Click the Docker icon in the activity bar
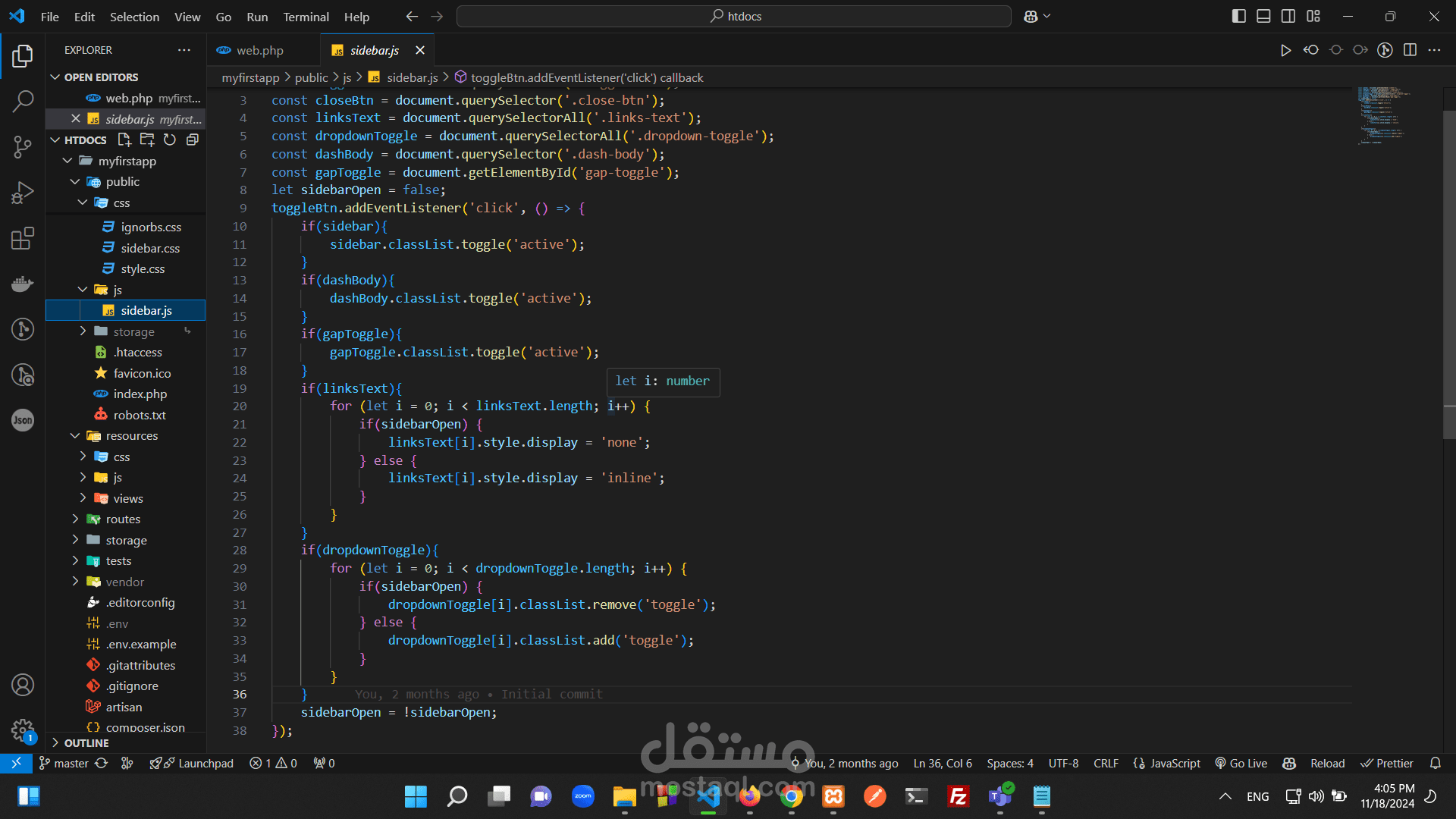 click(x=23, y=284)
